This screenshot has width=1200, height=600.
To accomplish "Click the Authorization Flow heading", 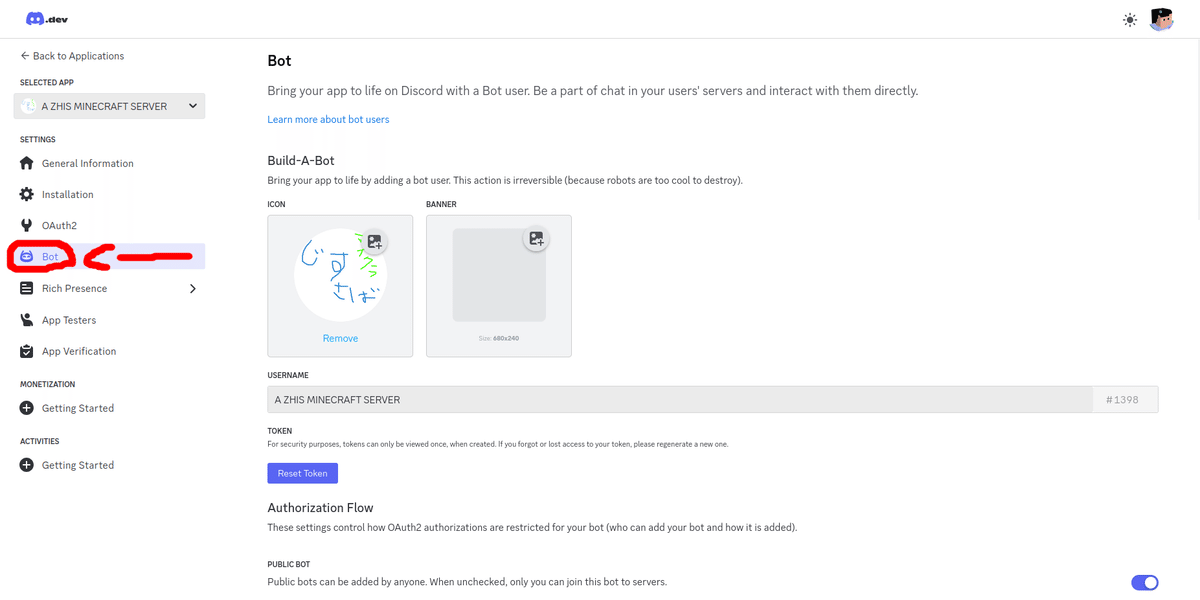I will 320,507.
